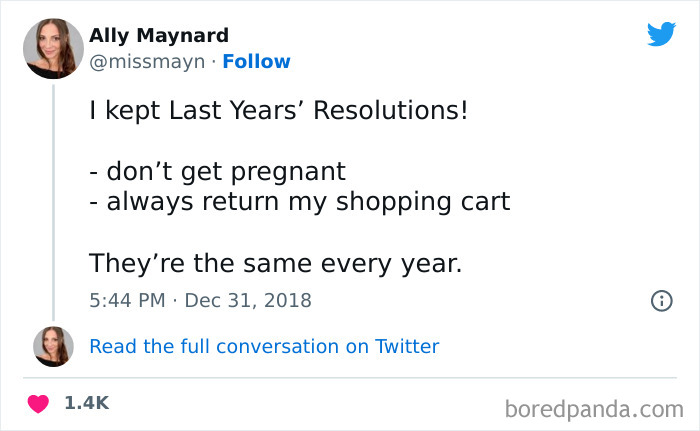Open Ally Maynard's large profile photo
The image size is (700, 431).
[x=53, y=48]
